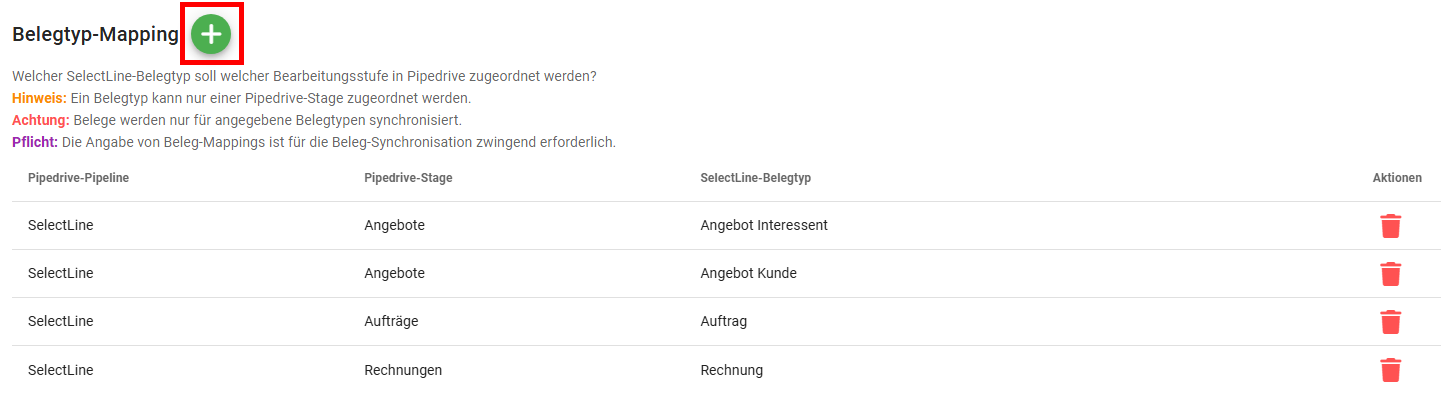Screen dimensions: 1441x405
Task: Click the Auftrag Belegtyp cell
Action: coord(724,322)
